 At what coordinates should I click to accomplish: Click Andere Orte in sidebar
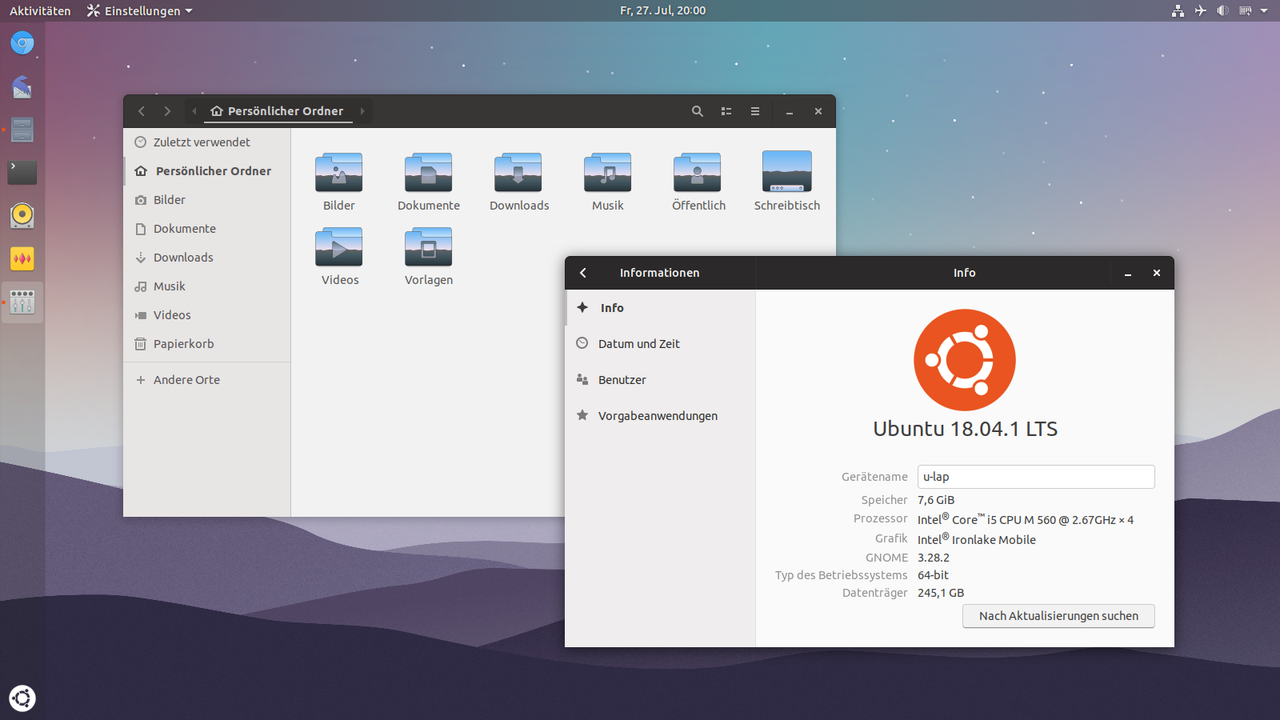207,380
